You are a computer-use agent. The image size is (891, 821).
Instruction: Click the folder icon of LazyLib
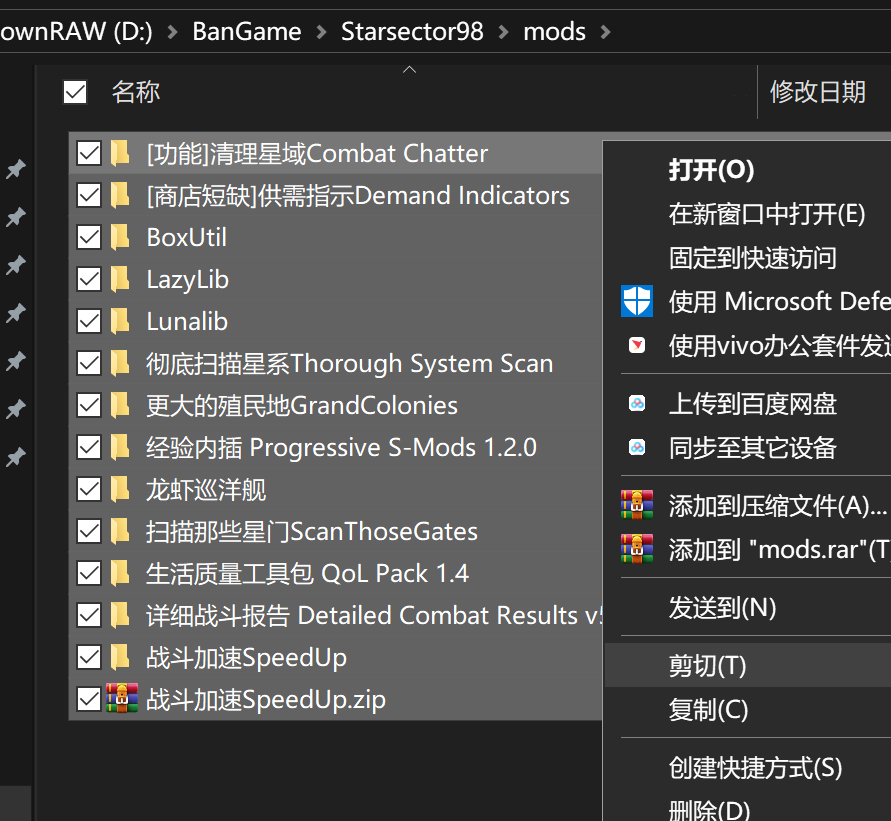(x=120, y=279)
